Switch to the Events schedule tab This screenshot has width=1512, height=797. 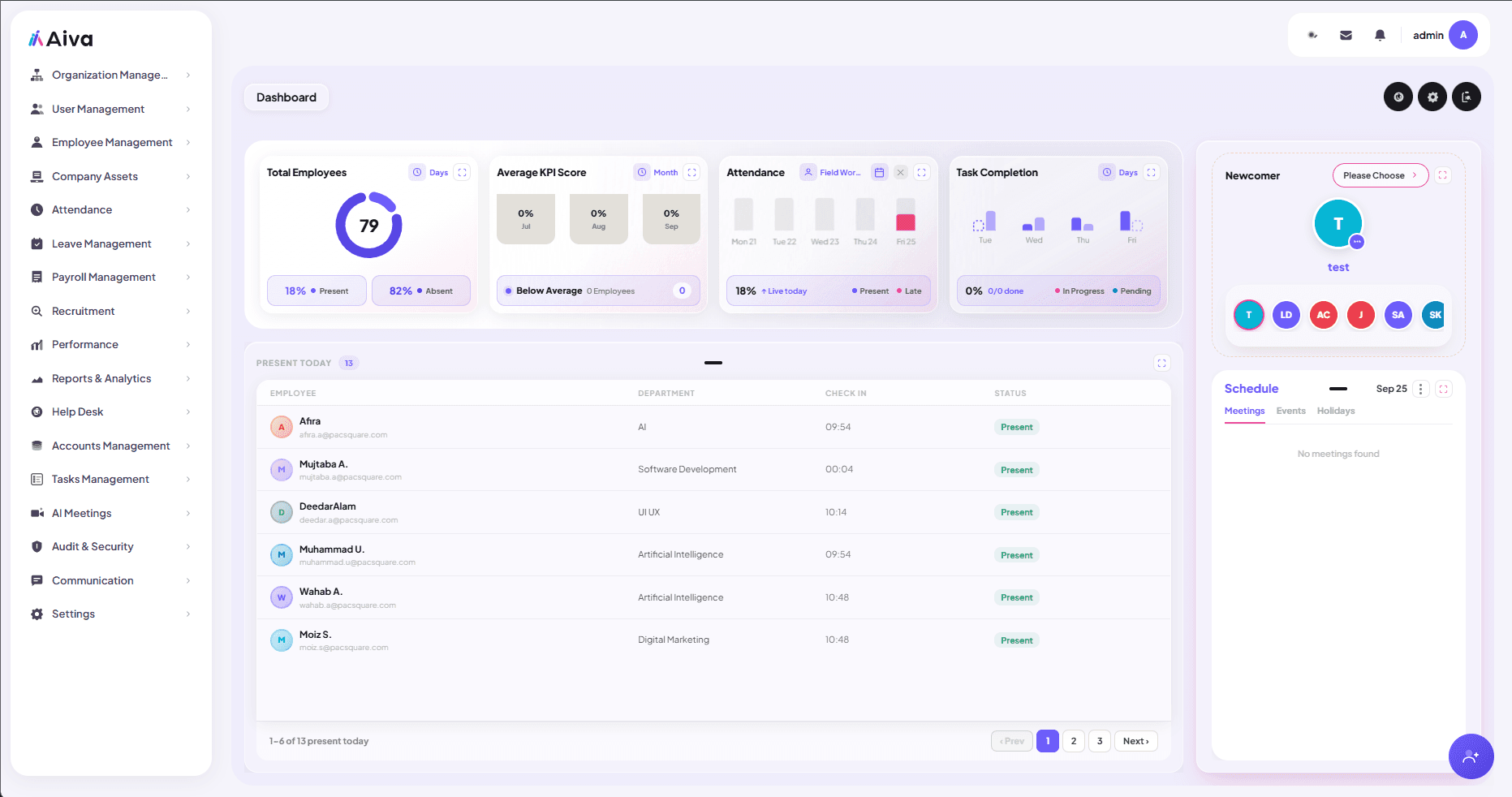tap(1290, 411)
